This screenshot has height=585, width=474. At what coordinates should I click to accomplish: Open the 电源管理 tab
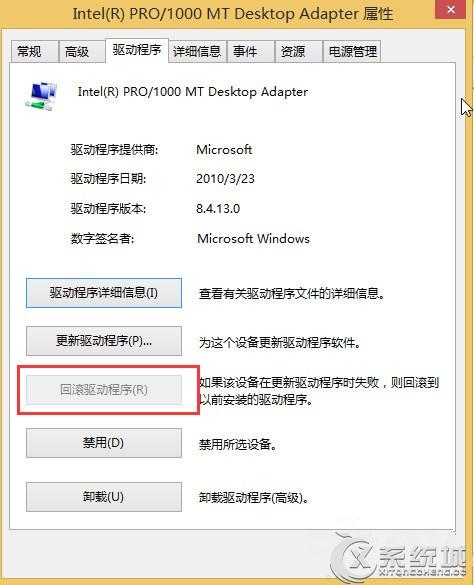(352, 51)
